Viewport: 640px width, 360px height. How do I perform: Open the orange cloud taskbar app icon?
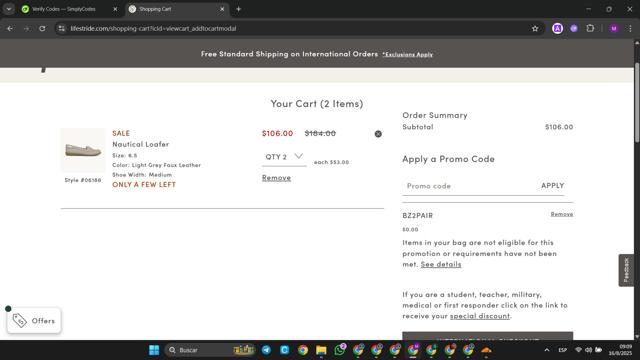click(x=486, y=350)
